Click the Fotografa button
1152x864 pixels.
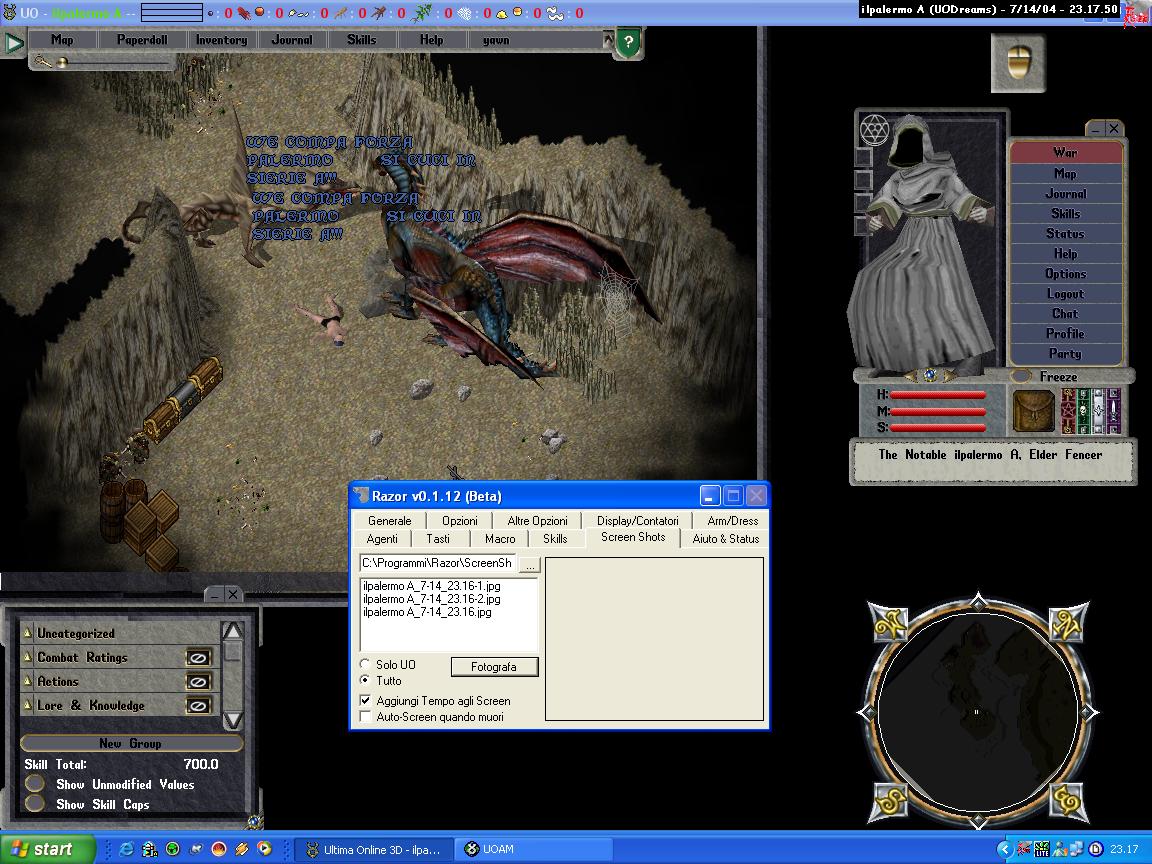[x=494, y=666]
